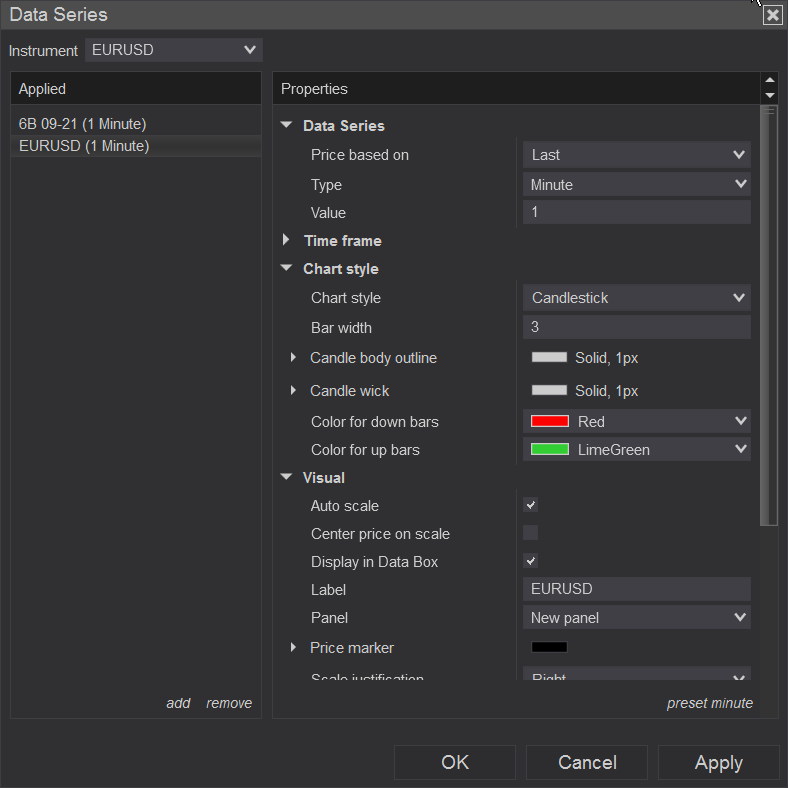
Task: Click the red down bars color swatch
Action: [550, 421]
